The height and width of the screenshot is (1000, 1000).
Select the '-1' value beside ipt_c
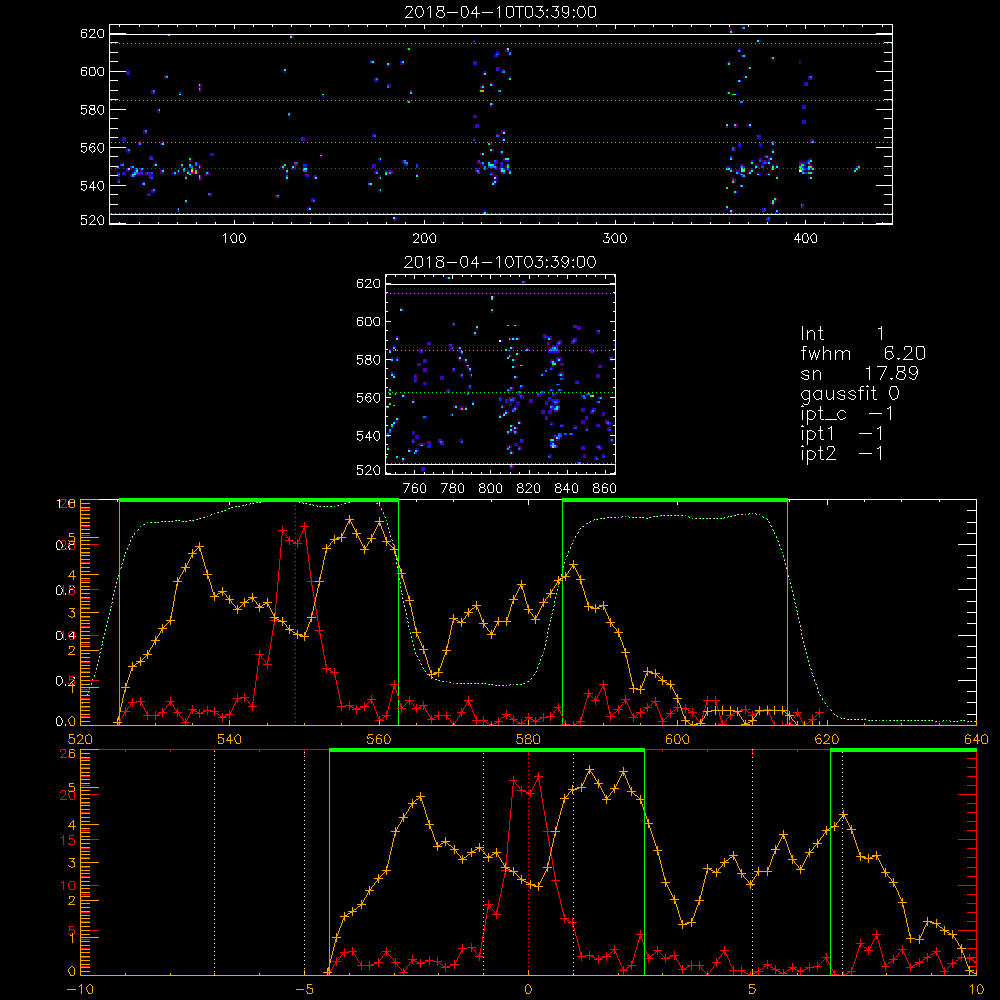pyautogui.click(x=881, y=414)
